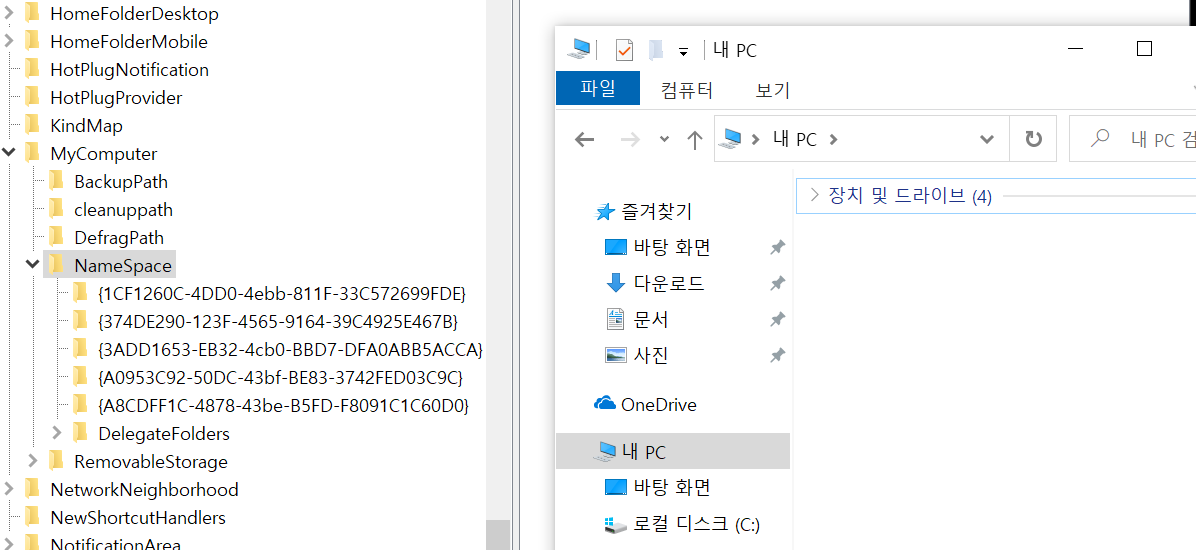Expand the HomeFolderMobile registry key
This screenshot has height=550, width=1196.
[8, 41]
